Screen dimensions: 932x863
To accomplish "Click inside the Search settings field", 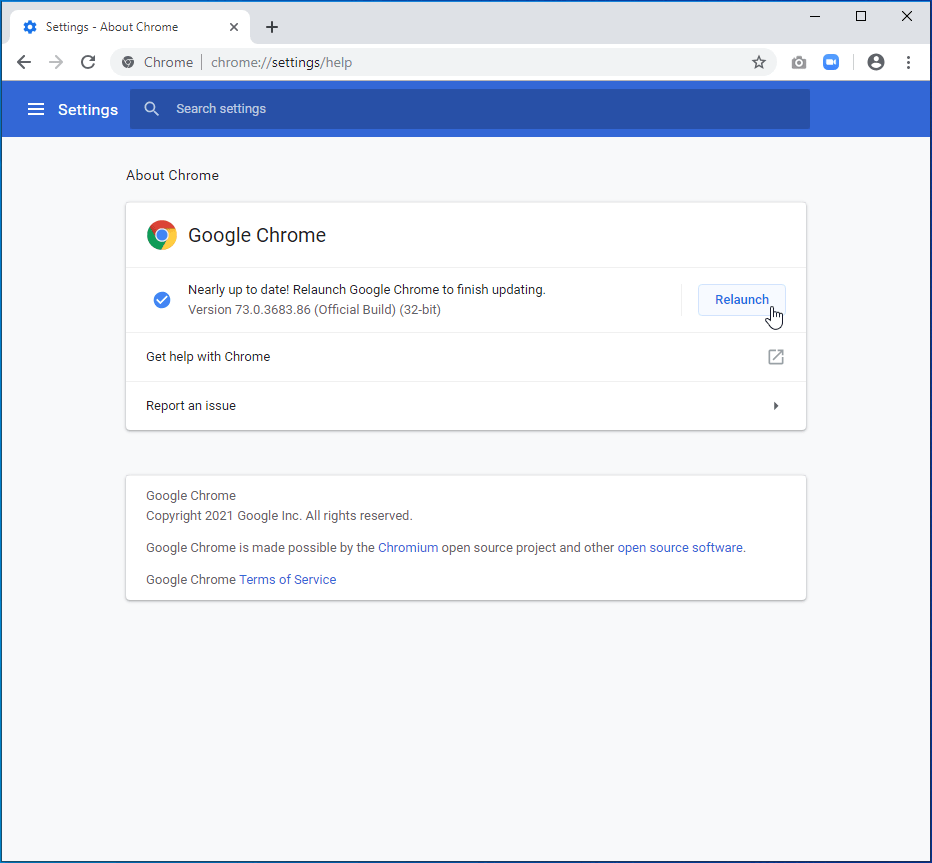I will pos(300,109).
